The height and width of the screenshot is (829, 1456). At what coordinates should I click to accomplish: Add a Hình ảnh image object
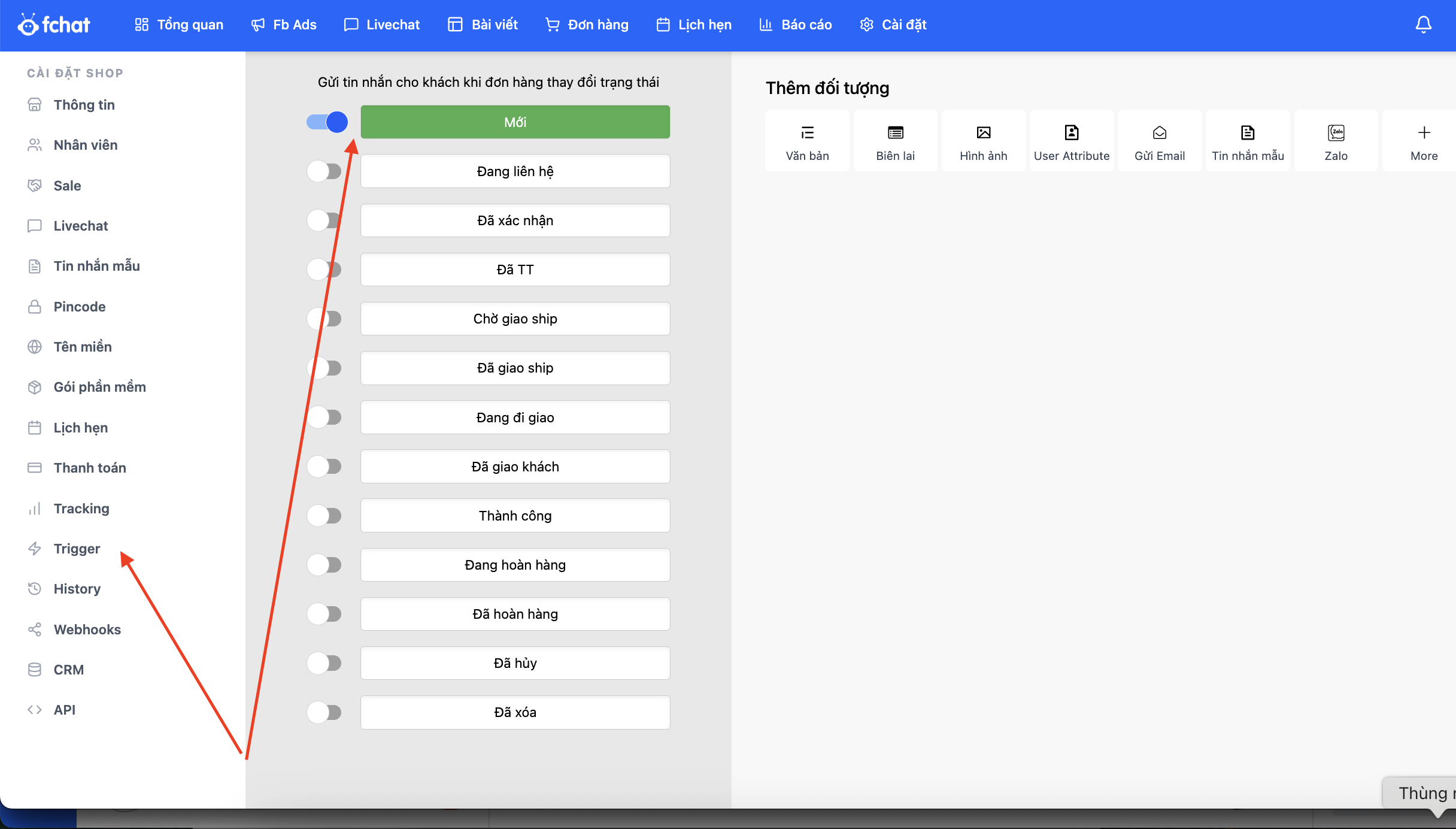(983, 142)
